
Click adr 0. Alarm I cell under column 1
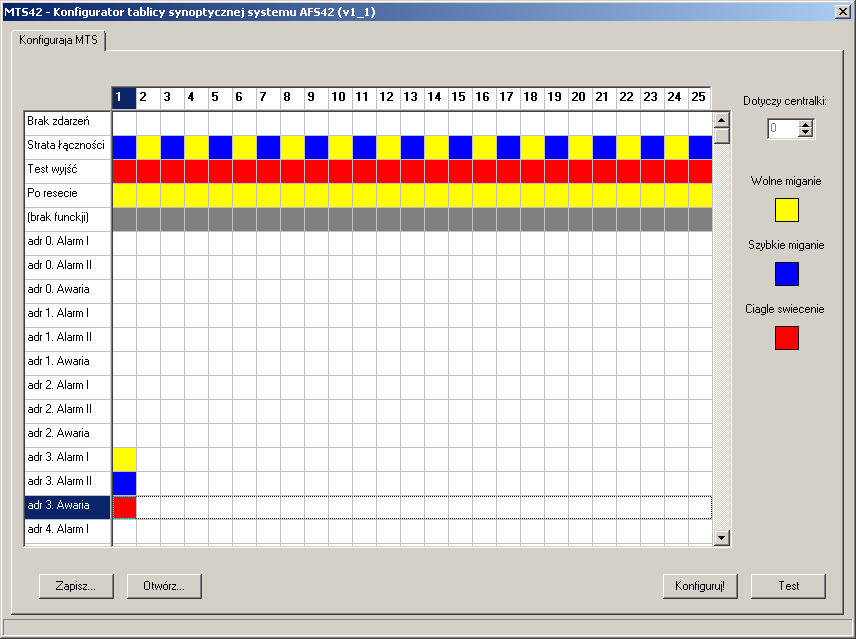coord(124,243)
